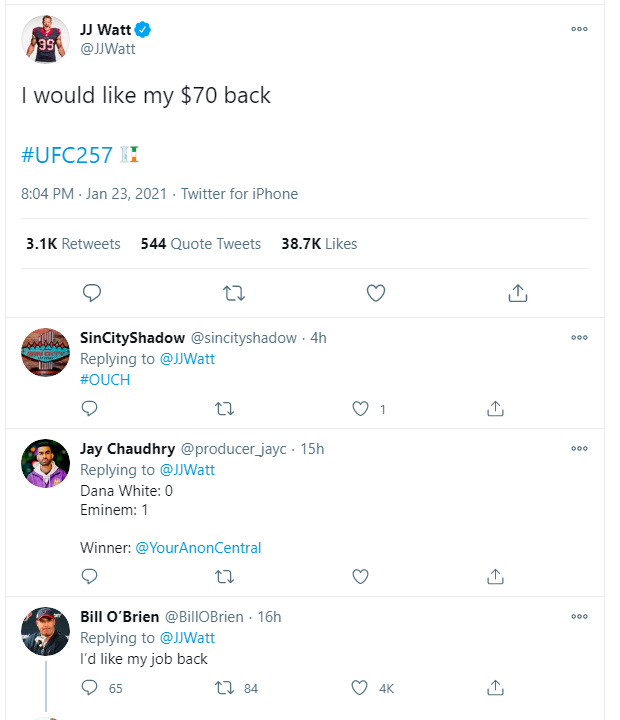Share SinCityShadow's reply
Viewport: 620px width, 720px height.
494,409
